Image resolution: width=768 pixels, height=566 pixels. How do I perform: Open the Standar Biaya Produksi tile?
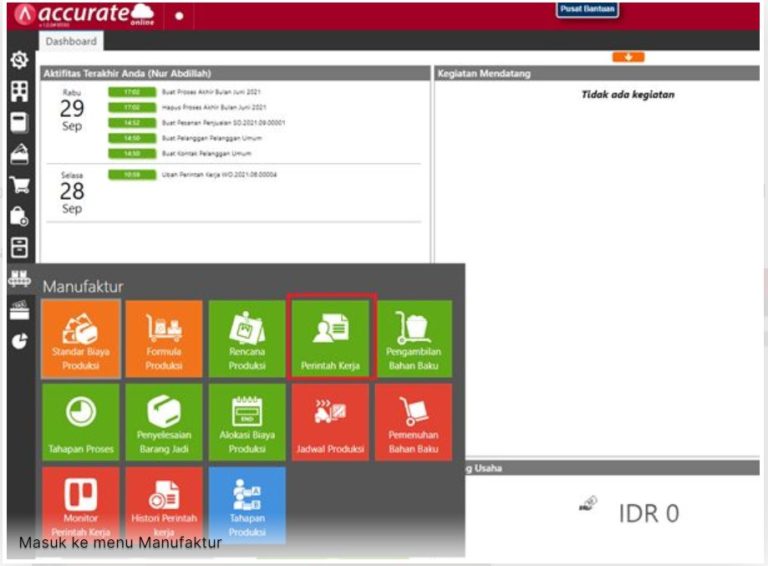click(x=81, y=339)
